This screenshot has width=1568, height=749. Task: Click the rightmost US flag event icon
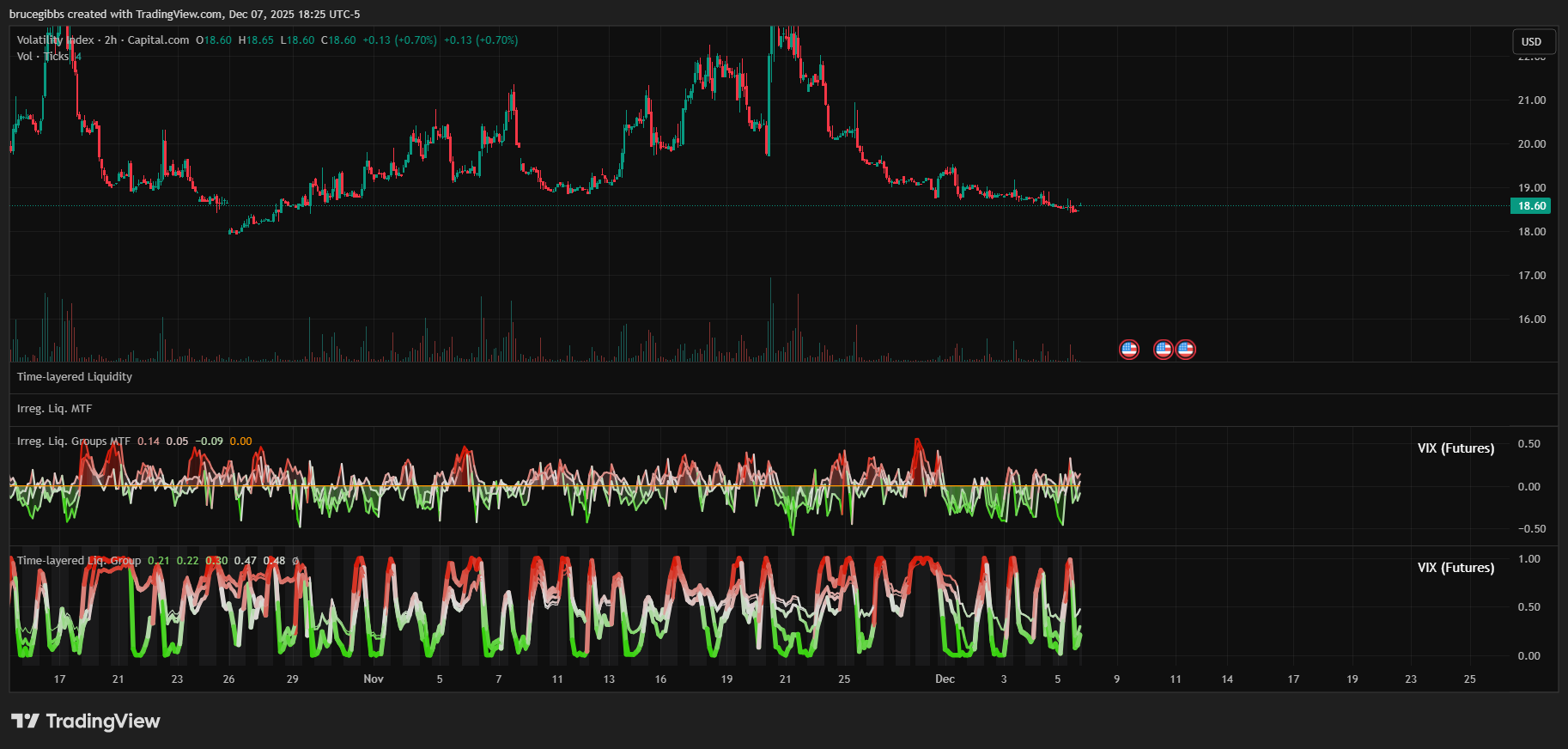point(1186,350)
